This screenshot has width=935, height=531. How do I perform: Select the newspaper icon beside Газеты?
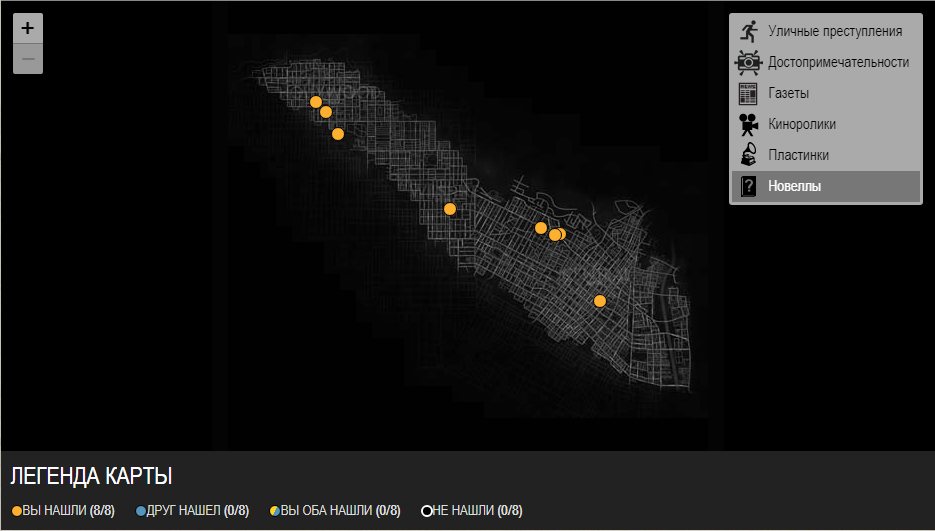(748, 94)
